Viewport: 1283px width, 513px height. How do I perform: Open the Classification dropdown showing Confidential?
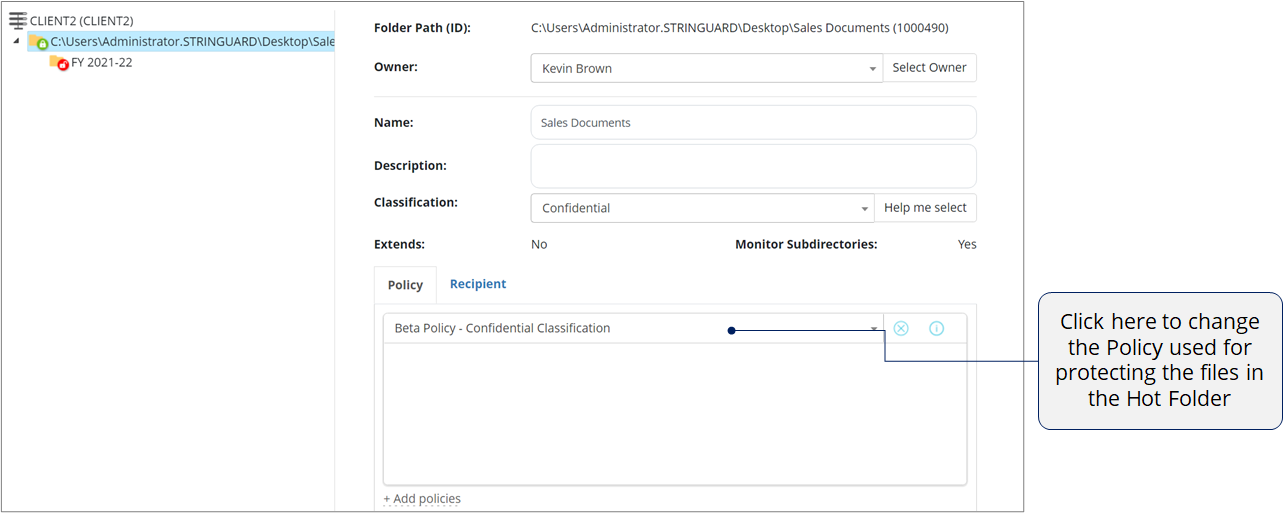click(702, 208)
